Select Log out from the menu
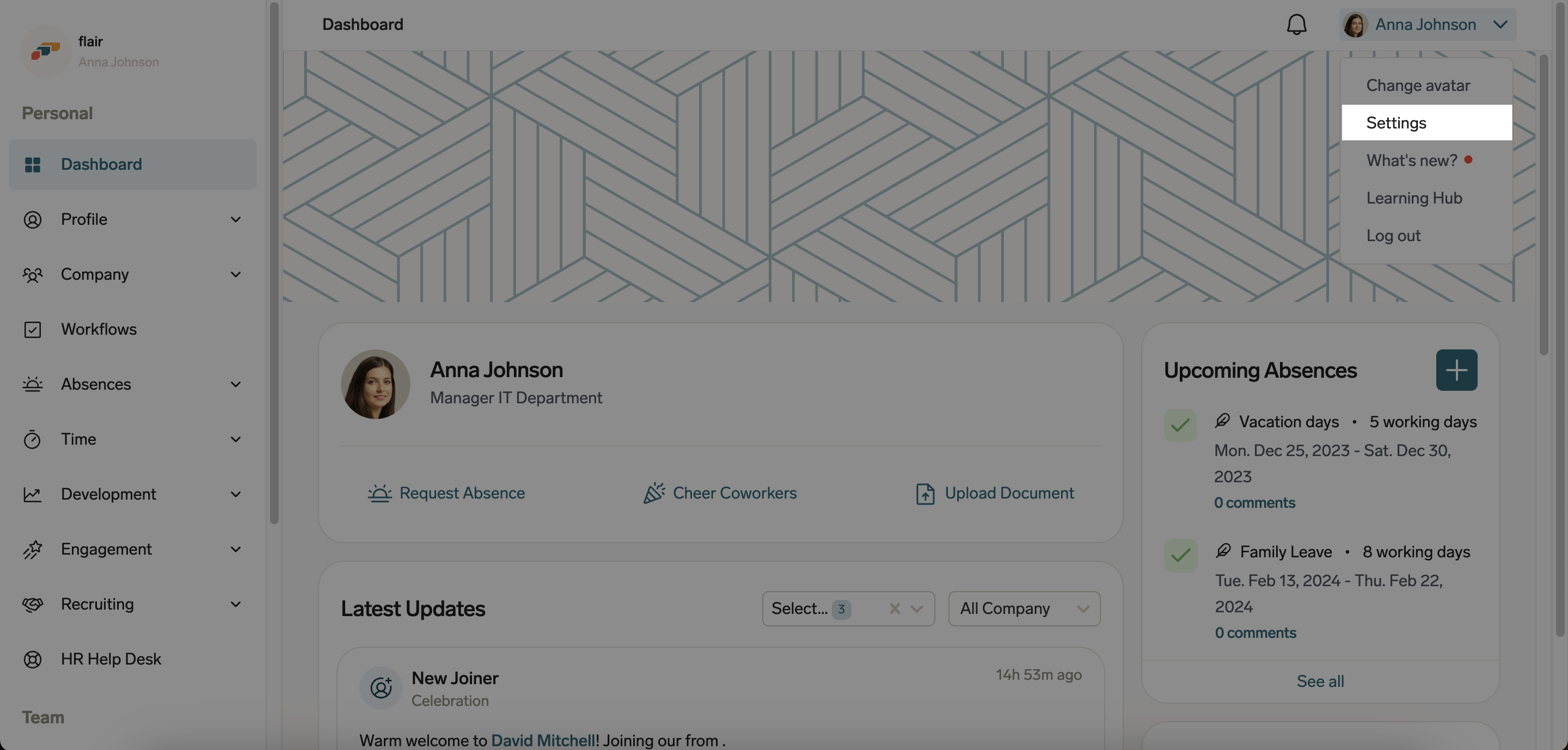 (x=1393, y=236)
